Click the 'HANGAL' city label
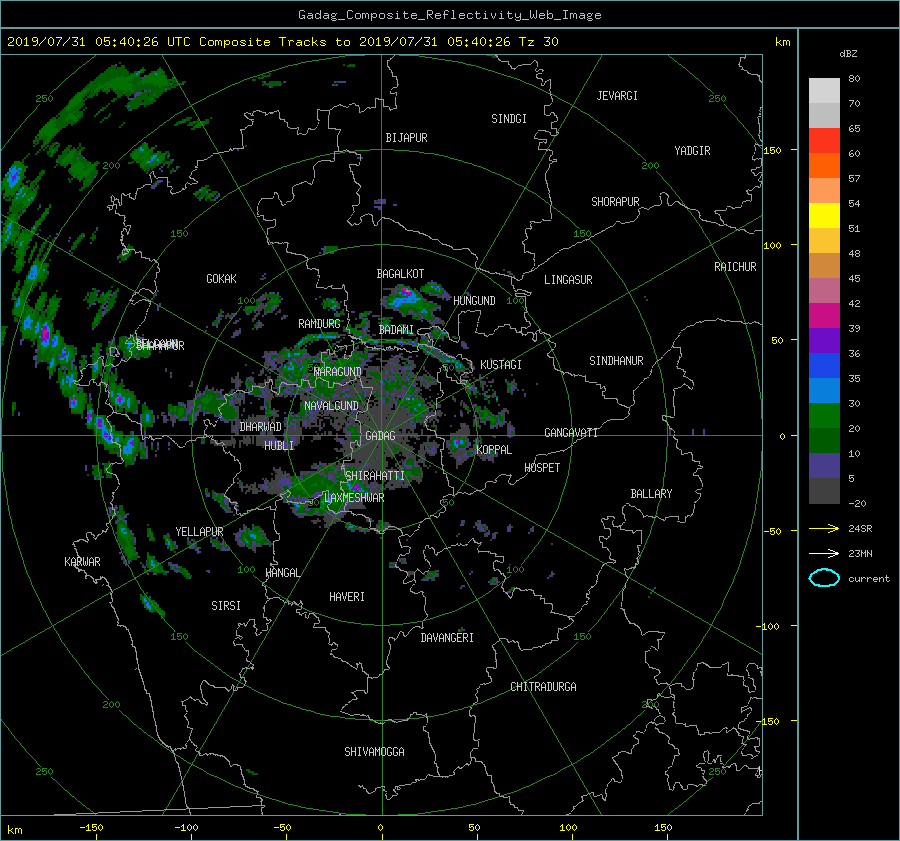 coord(283,573)
